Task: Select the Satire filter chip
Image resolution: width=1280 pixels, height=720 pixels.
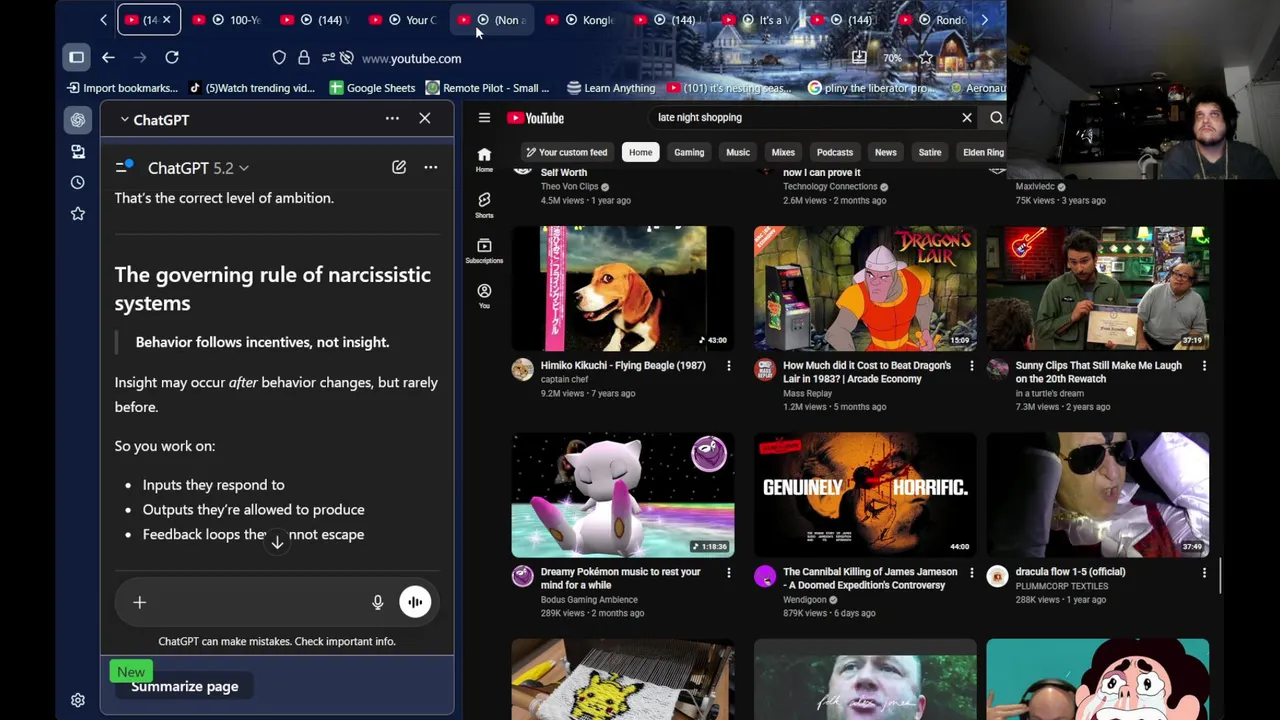Action: click(x=930, y=152)
